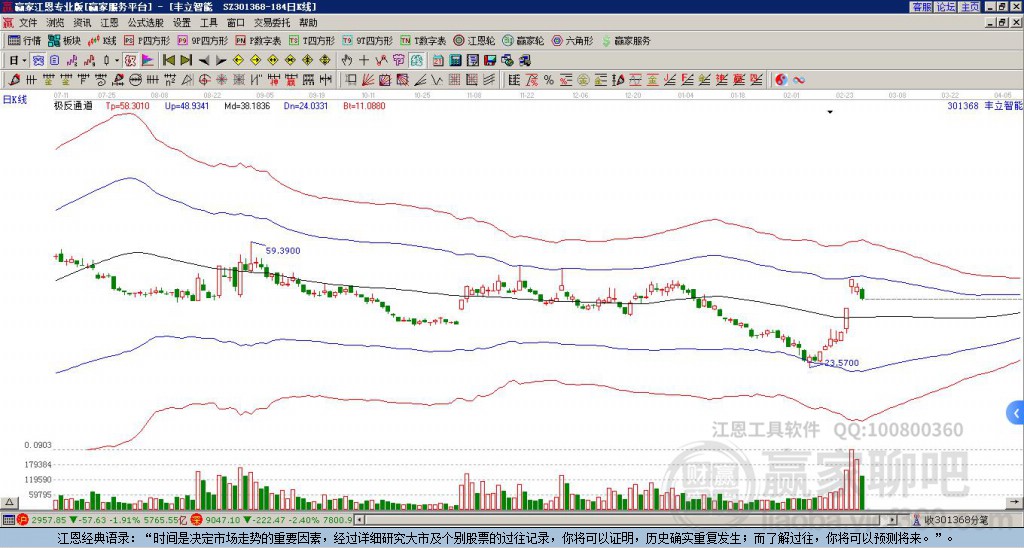Open the 帮助 menu

[308, 23]
